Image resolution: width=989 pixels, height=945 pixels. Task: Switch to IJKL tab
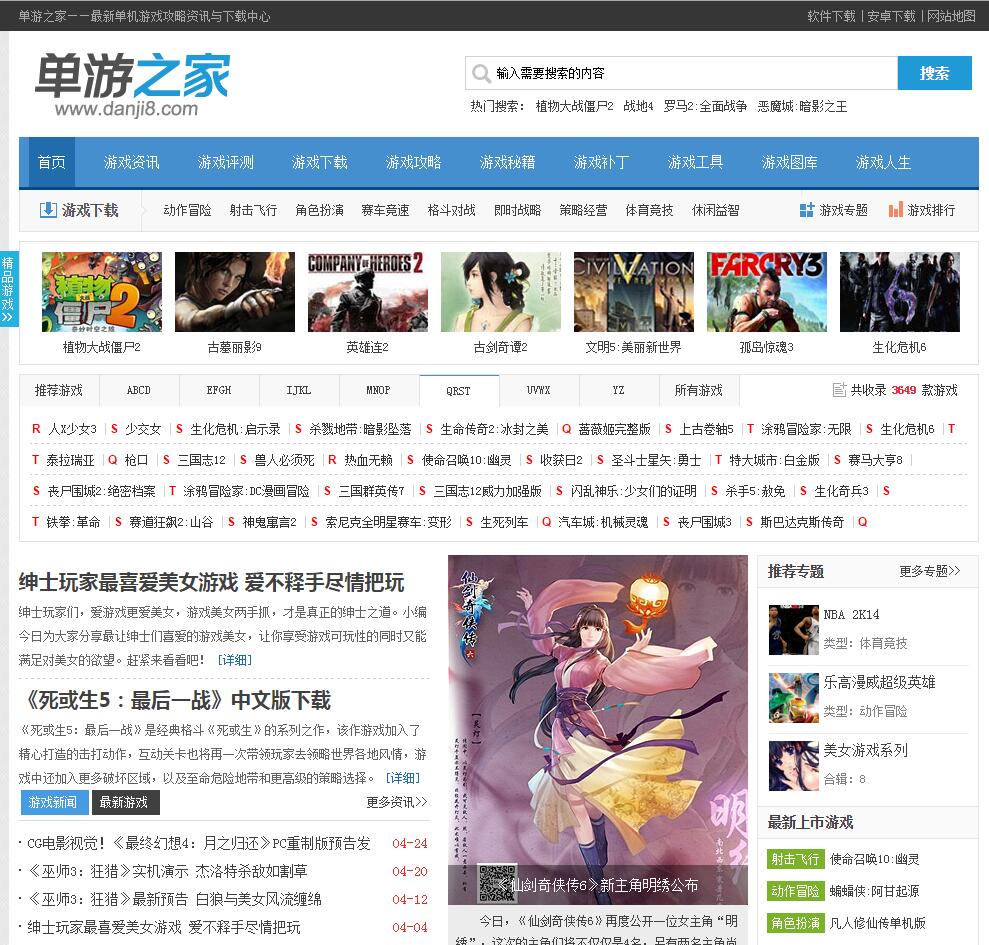point(299,390)
